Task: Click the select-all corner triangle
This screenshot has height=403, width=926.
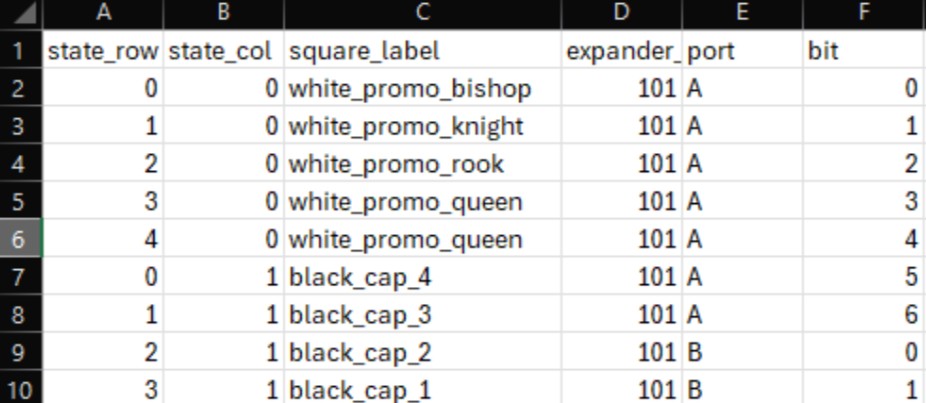Action: point(21,13)
